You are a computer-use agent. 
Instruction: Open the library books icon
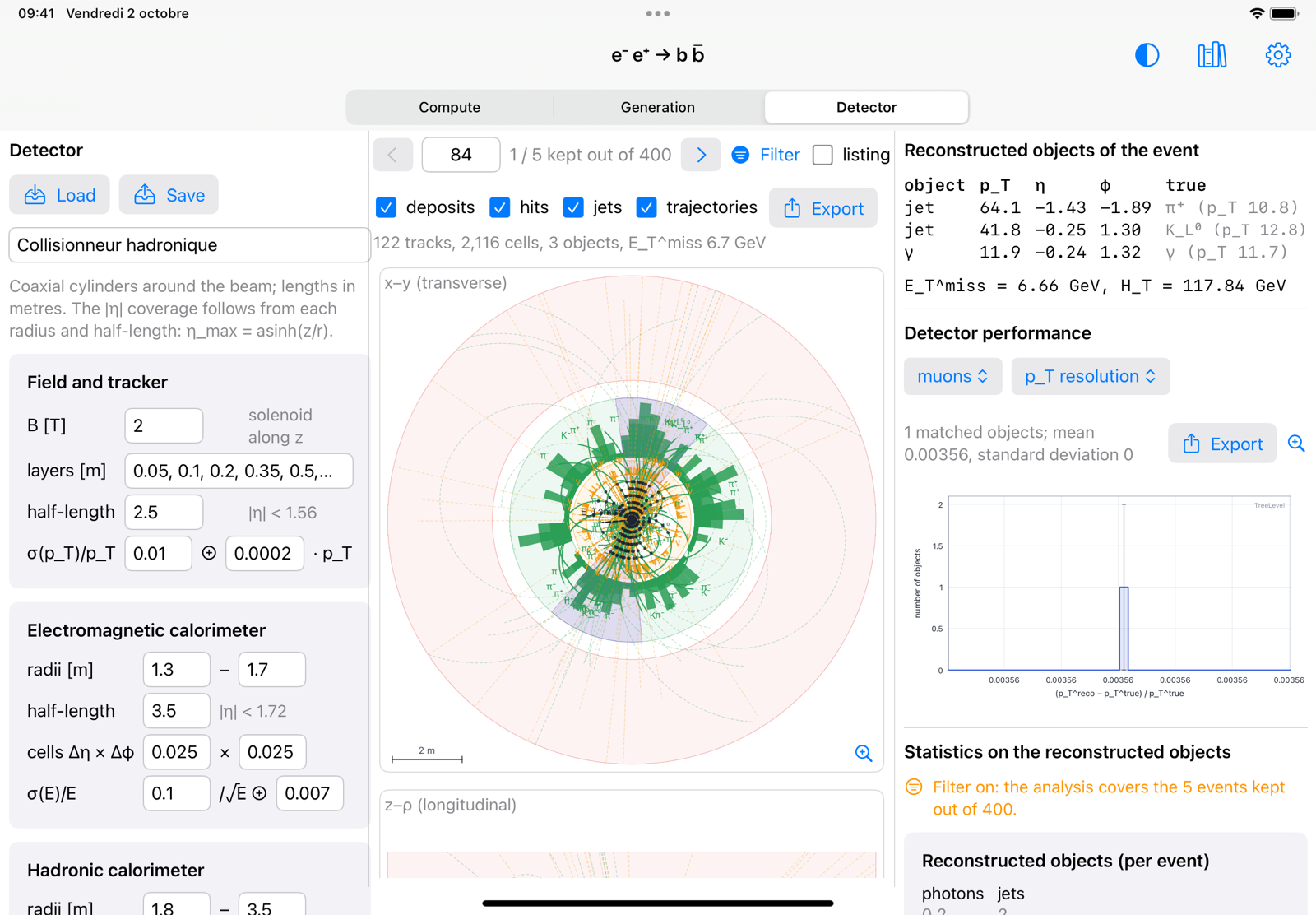(1212, 55)
